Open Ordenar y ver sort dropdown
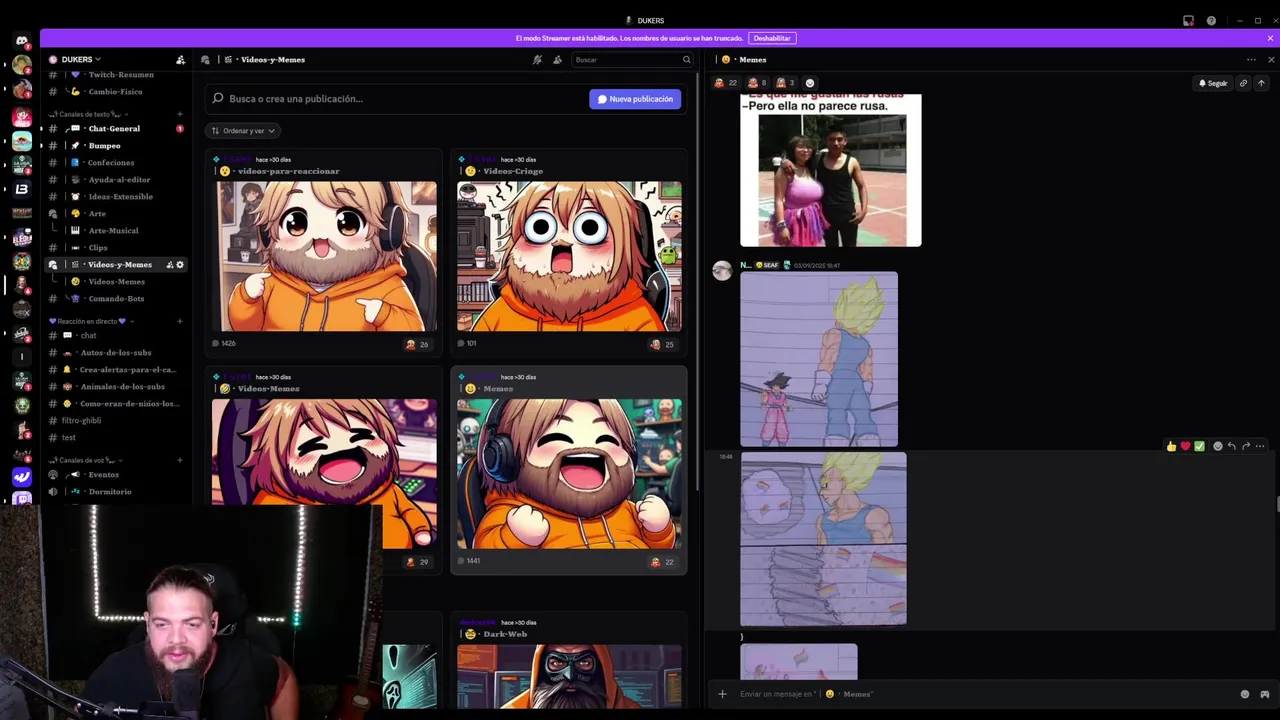1280x720 pixels. point(243,131)
